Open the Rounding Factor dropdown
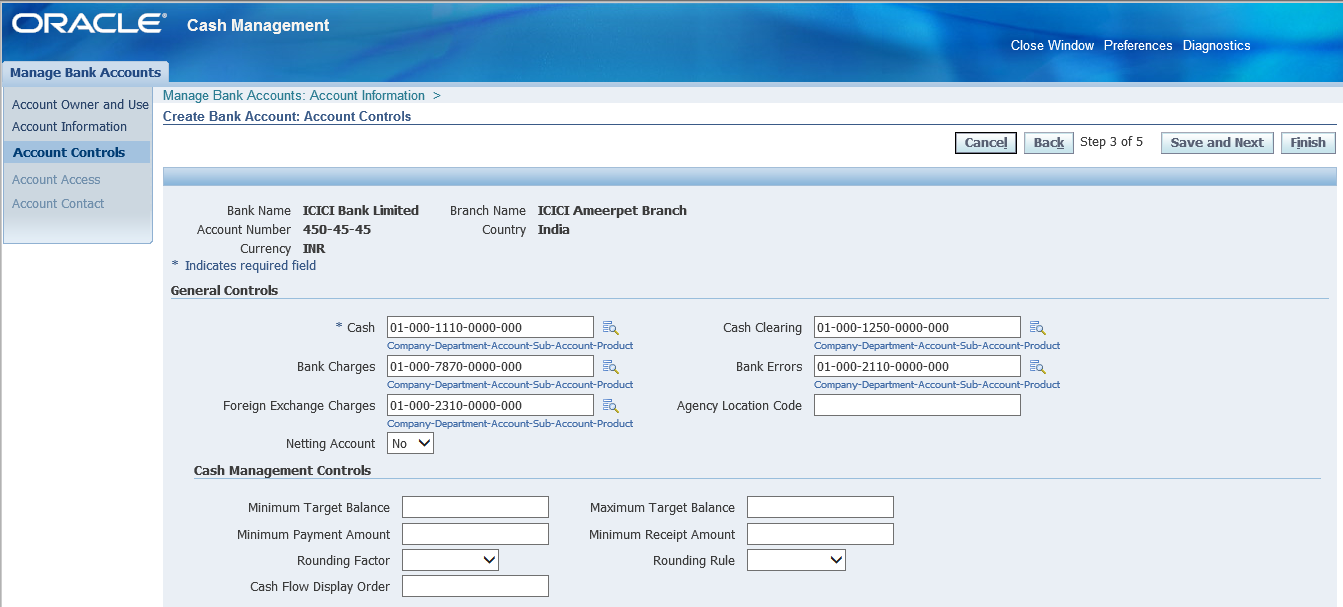1343x607 pixels. (450, 560)
